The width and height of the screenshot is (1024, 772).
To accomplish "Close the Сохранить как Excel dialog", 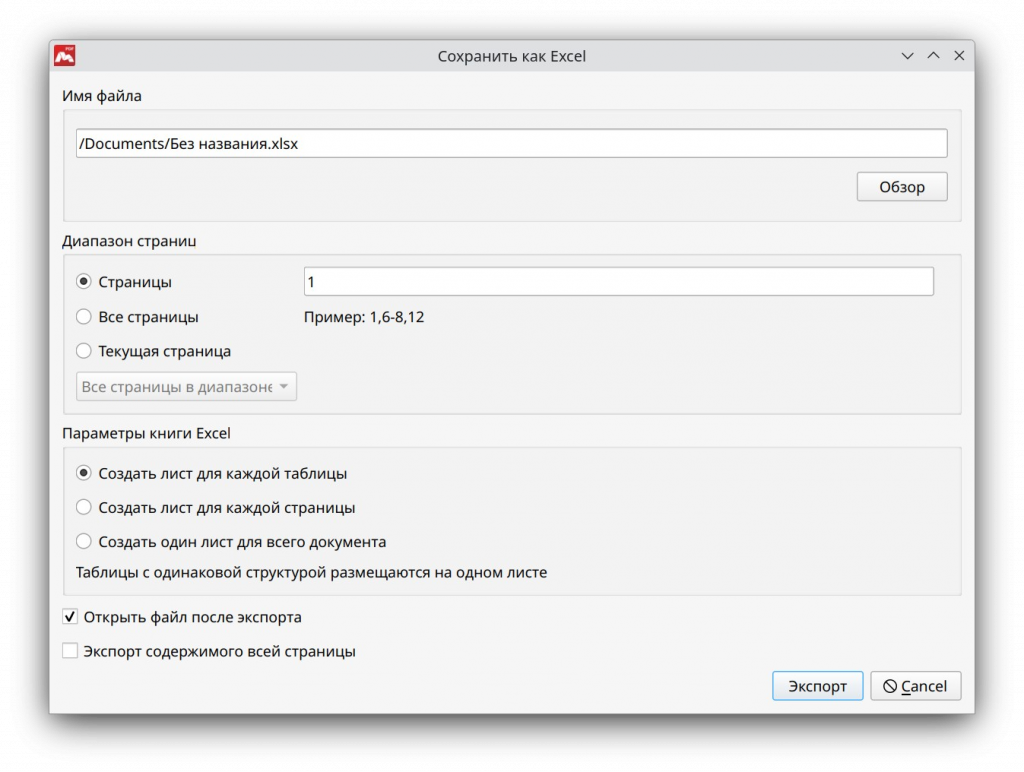I will (x=958, y=56).
